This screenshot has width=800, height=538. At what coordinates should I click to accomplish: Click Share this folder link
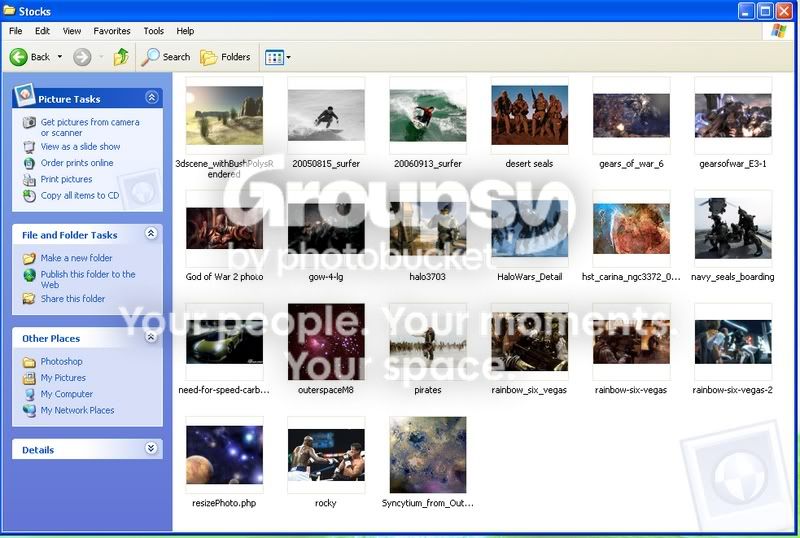point(73,299)
